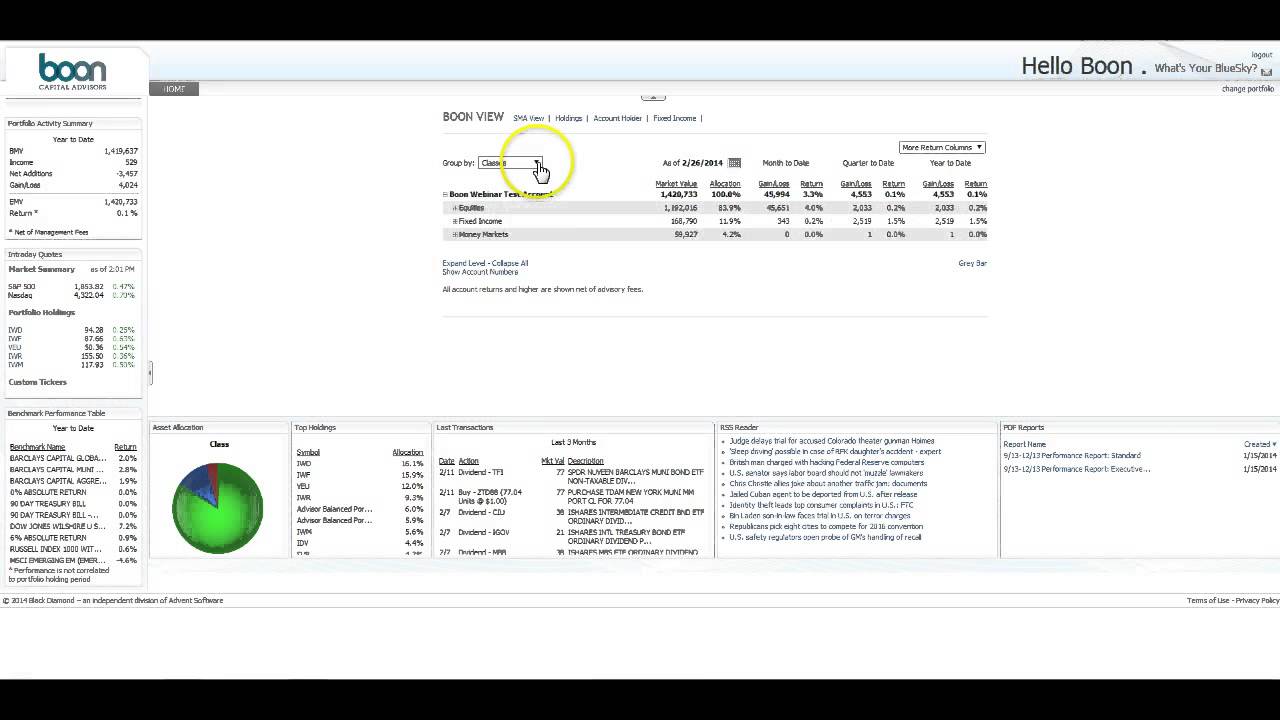
Task: Click Russell Index 1000 benchmark row
Action: point(73,549)
